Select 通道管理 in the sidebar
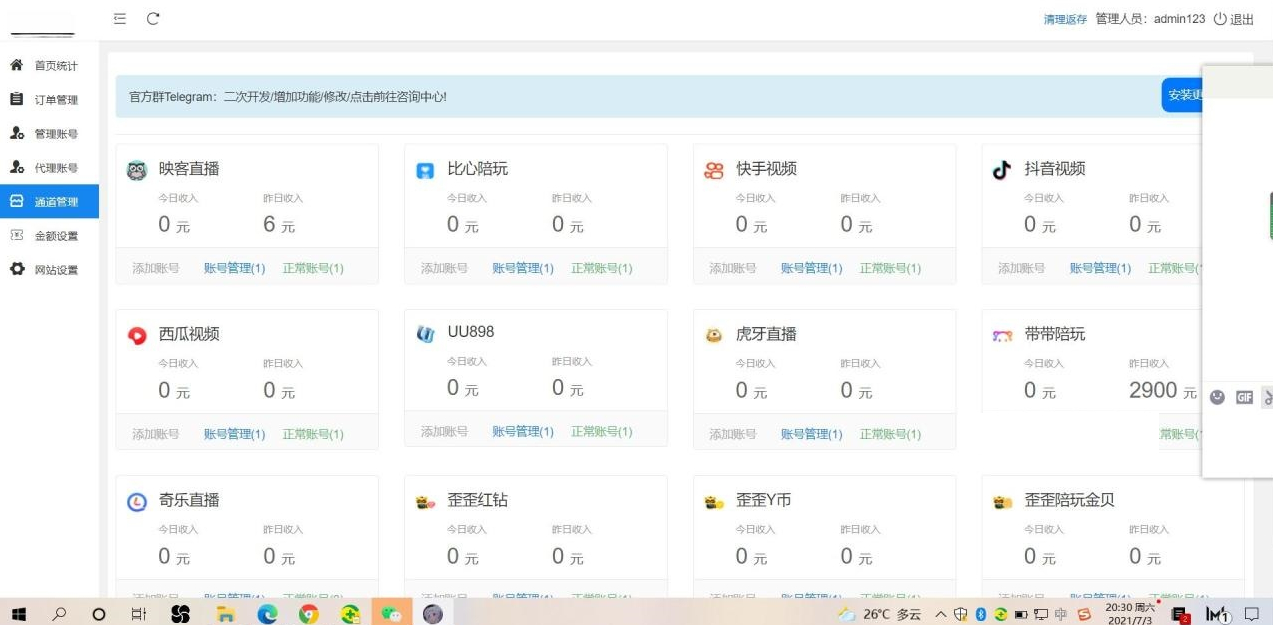Screen dimensions: 1273x625 (56, 202)
